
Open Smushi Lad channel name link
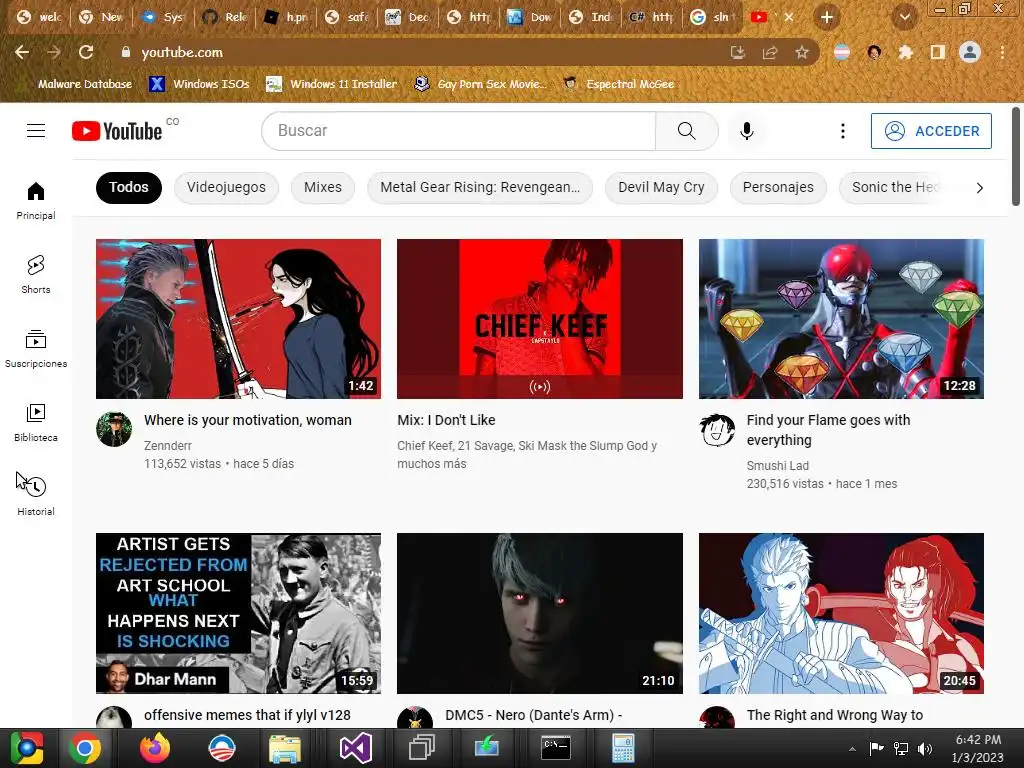point(777,466)
